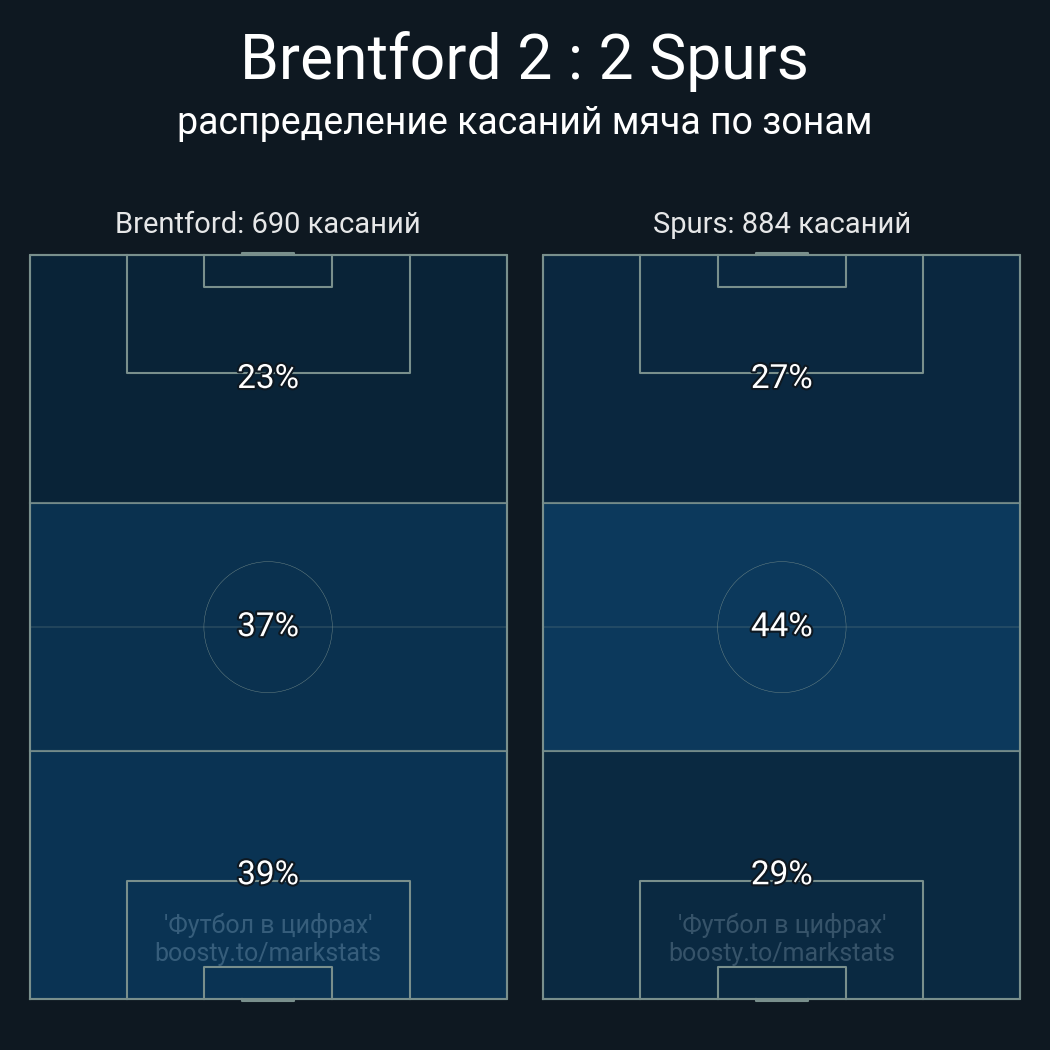Click the 'Футбол в цифрах' watermark on Spurs' pitch

click(x=781, y=924)
